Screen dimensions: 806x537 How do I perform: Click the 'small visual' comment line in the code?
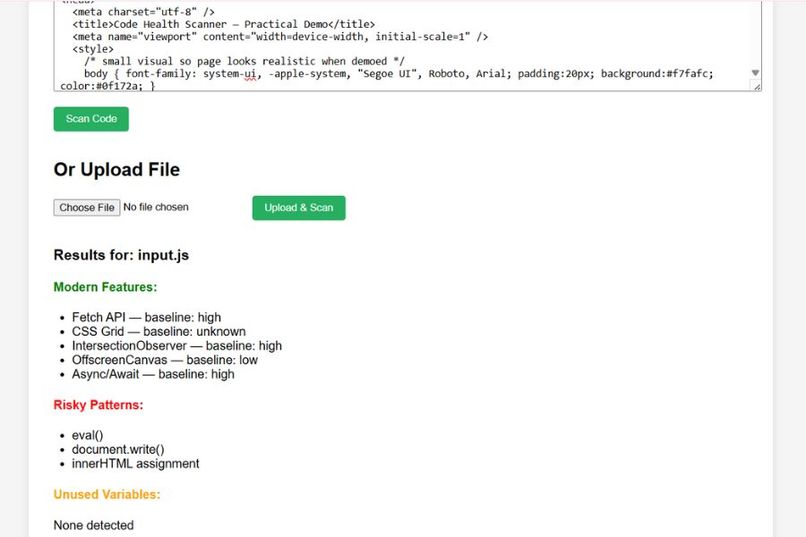[x=245, y=61]
